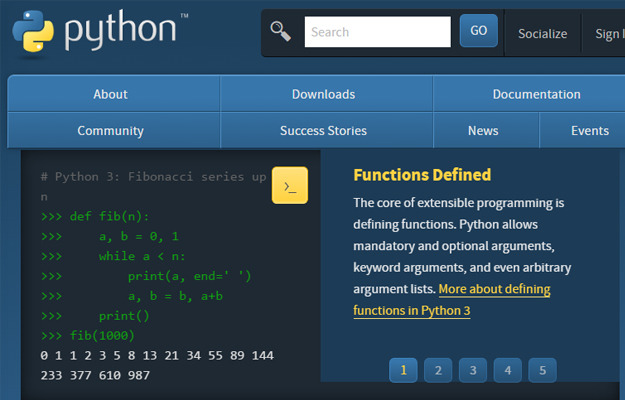
Task: Click the Fibonacci series comment line
Action: 153,186
